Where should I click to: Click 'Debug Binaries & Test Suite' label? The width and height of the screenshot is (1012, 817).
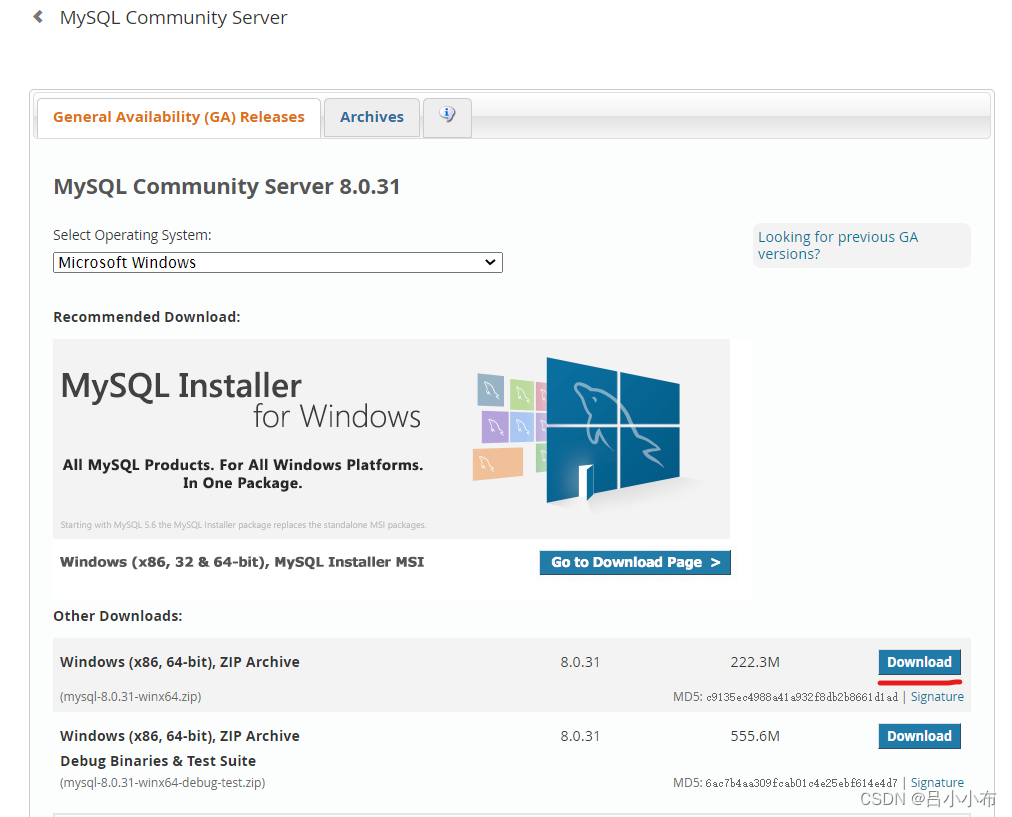(158, 761)
